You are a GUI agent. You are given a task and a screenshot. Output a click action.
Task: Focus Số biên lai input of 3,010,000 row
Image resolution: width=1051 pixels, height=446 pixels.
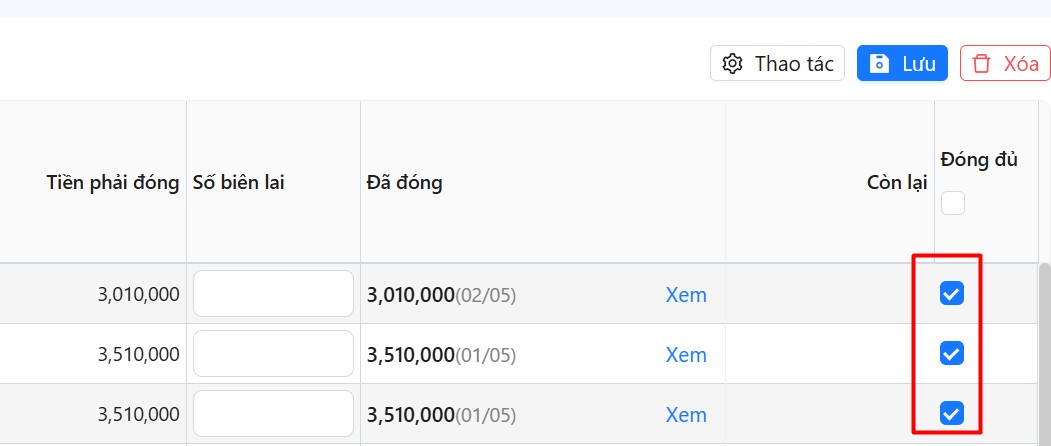(273, 294)
